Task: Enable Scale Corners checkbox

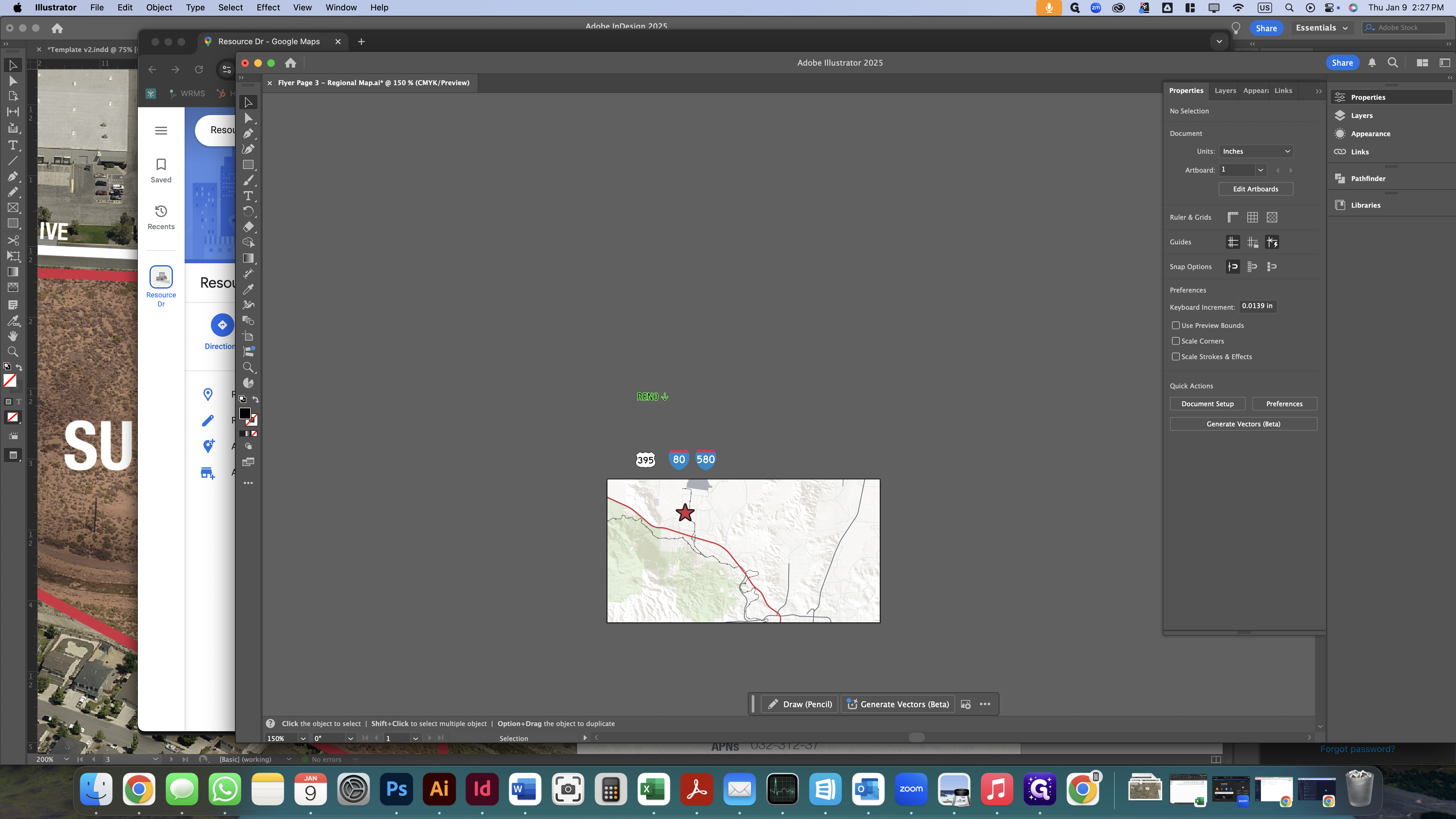Action: coord(1176,341)
